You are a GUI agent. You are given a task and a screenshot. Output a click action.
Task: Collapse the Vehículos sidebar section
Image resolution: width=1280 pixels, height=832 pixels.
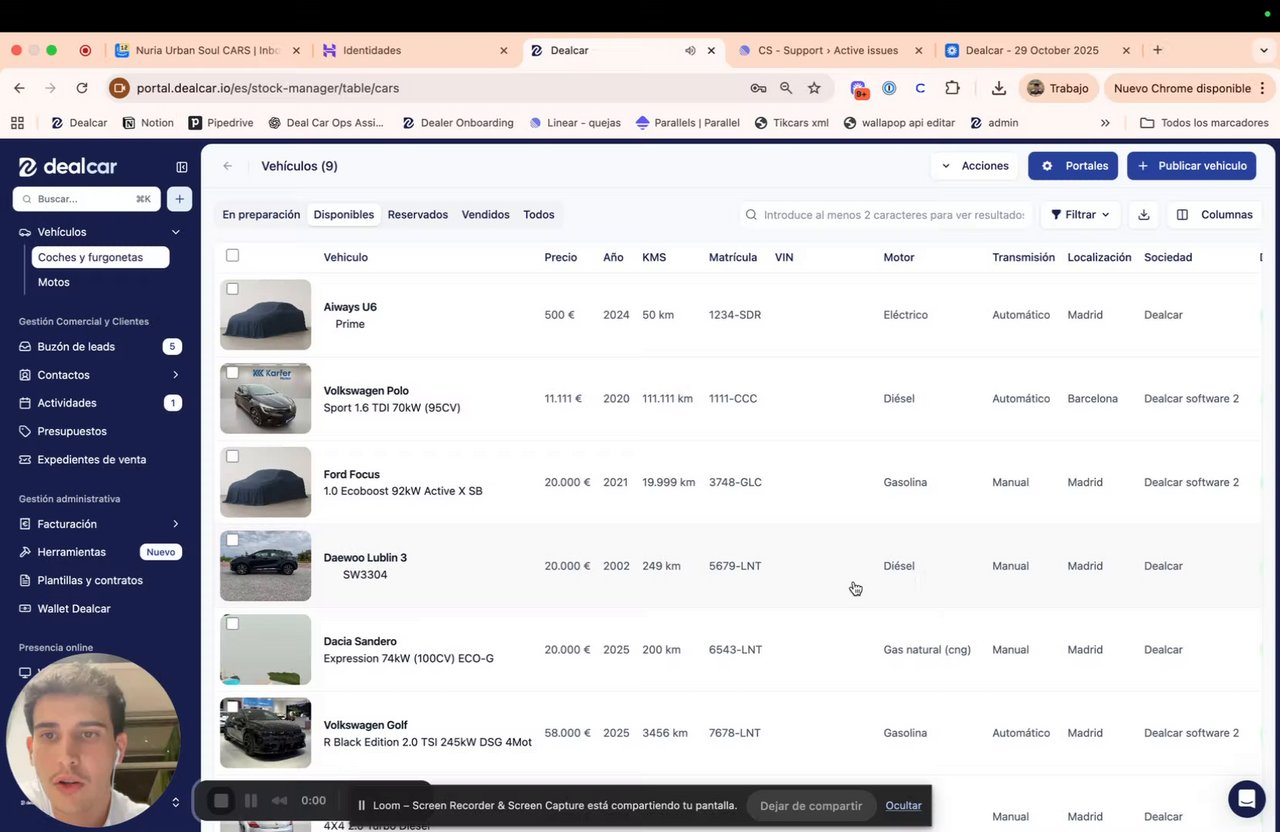coord(176,232)
